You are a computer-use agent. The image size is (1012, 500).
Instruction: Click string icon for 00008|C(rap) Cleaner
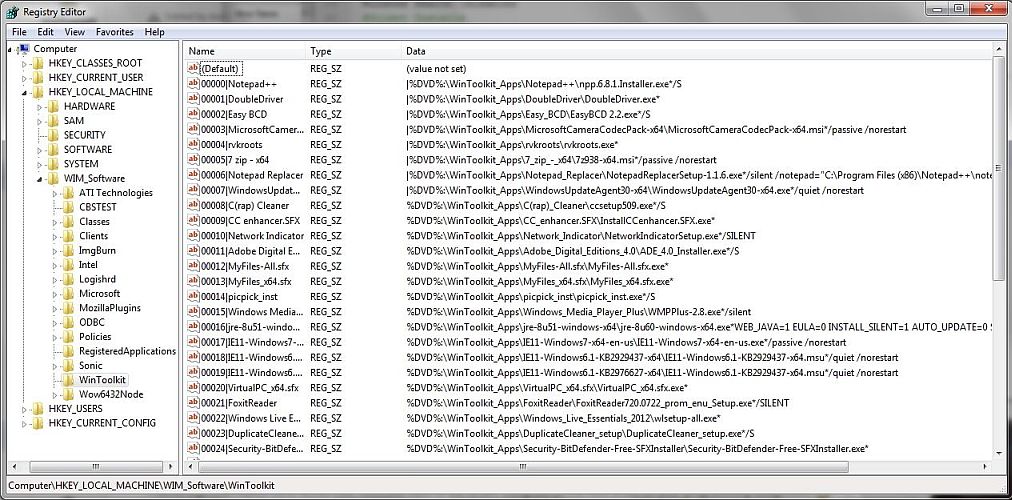point(193,205)
